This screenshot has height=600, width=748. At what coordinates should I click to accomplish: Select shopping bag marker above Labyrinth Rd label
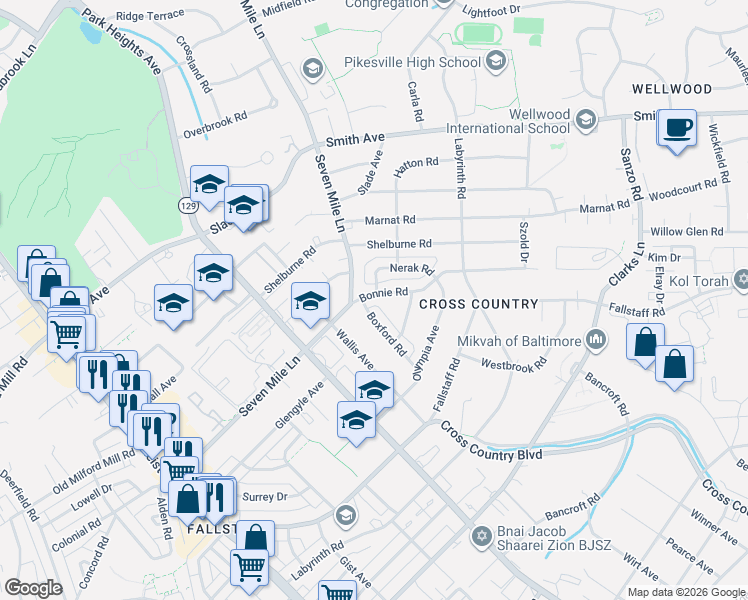point(255,538)
